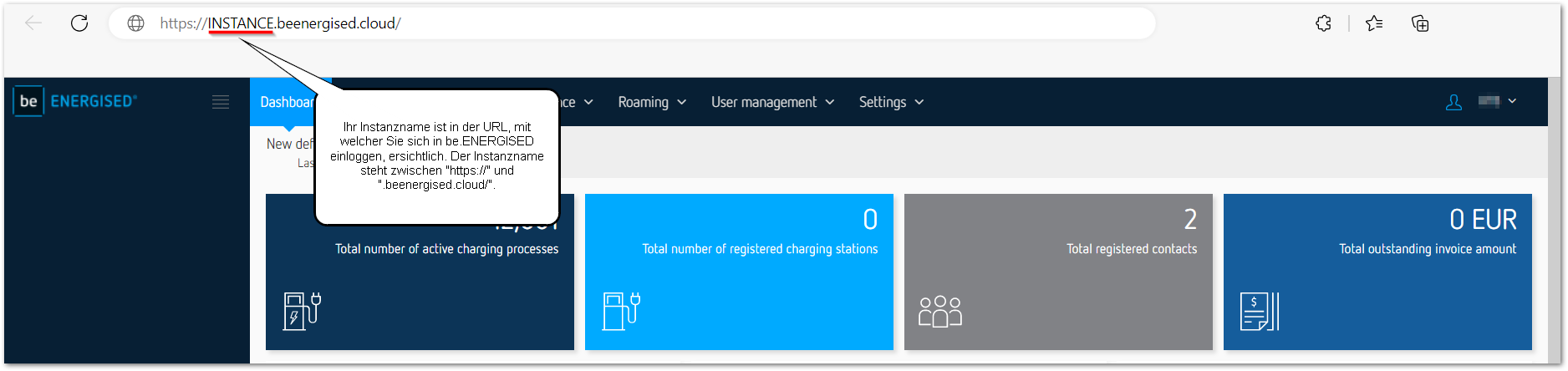Open browser extensions puzzle icon
Screen dimensions: 1568x371
point(1323,23)
